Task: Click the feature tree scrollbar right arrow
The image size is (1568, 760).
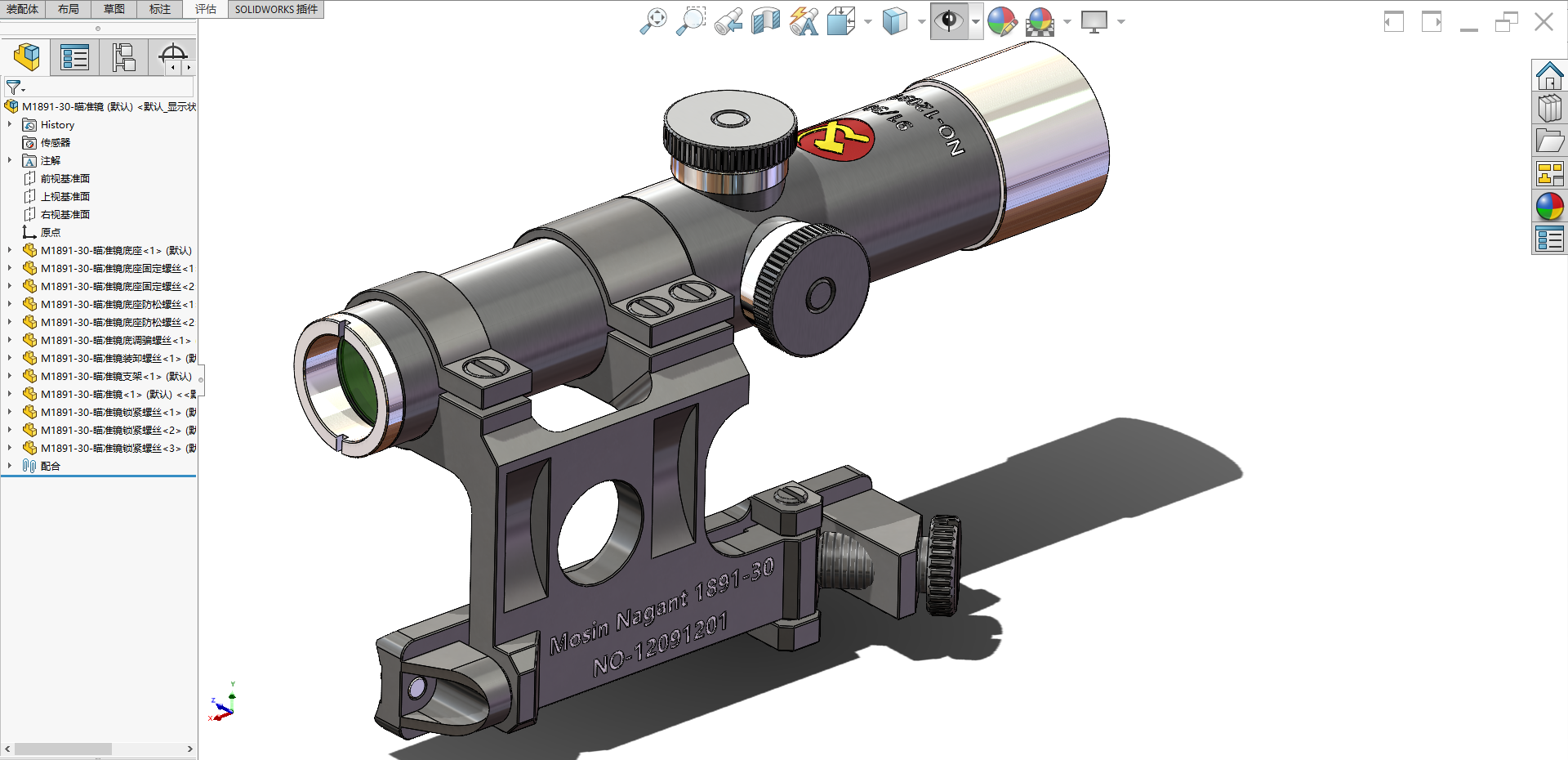Action: coord(190,749)
